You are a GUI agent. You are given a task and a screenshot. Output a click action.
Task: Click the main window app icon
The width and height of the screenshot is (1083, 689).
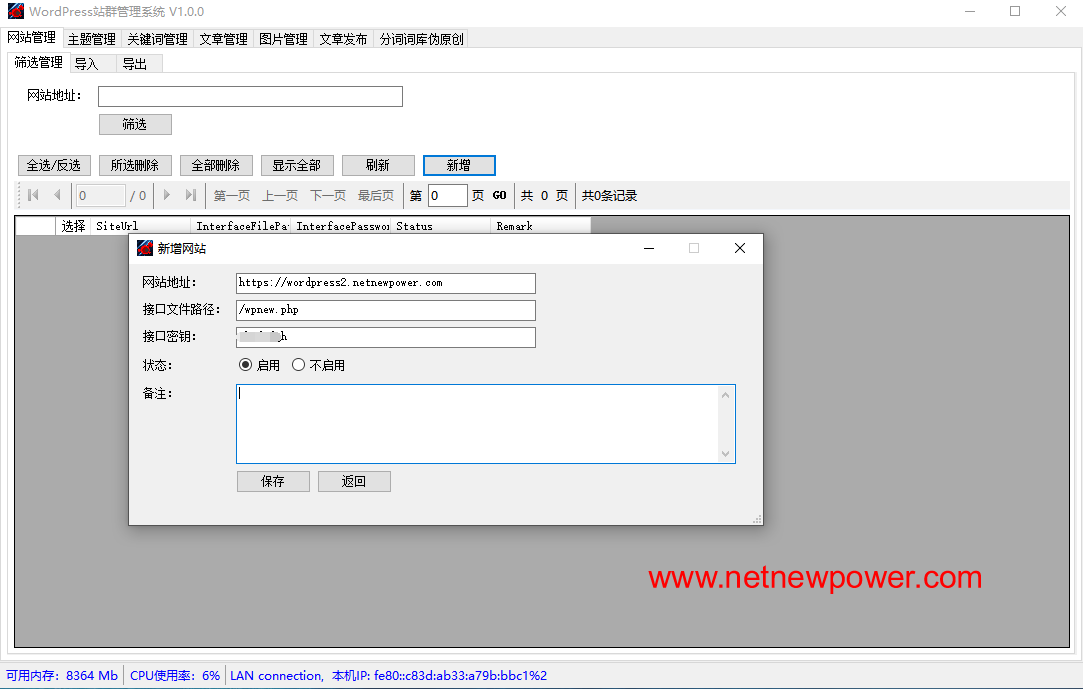pyautogui.click(x=15, y=11)
